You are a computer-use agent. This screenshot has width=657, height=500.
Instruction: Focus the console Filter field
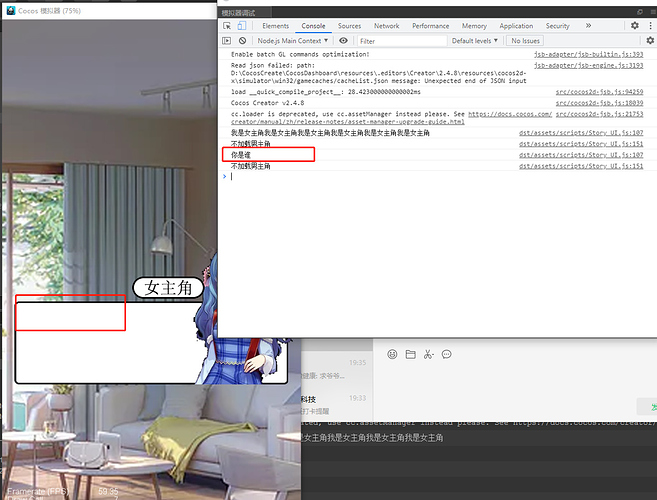point(402,41)
